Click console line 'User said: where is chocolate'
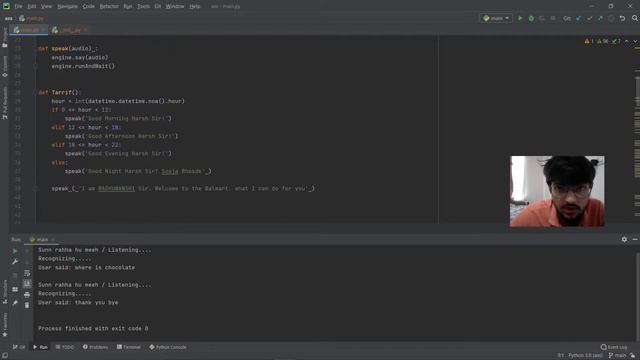This screenshot has height=360, width=640. 87,267
